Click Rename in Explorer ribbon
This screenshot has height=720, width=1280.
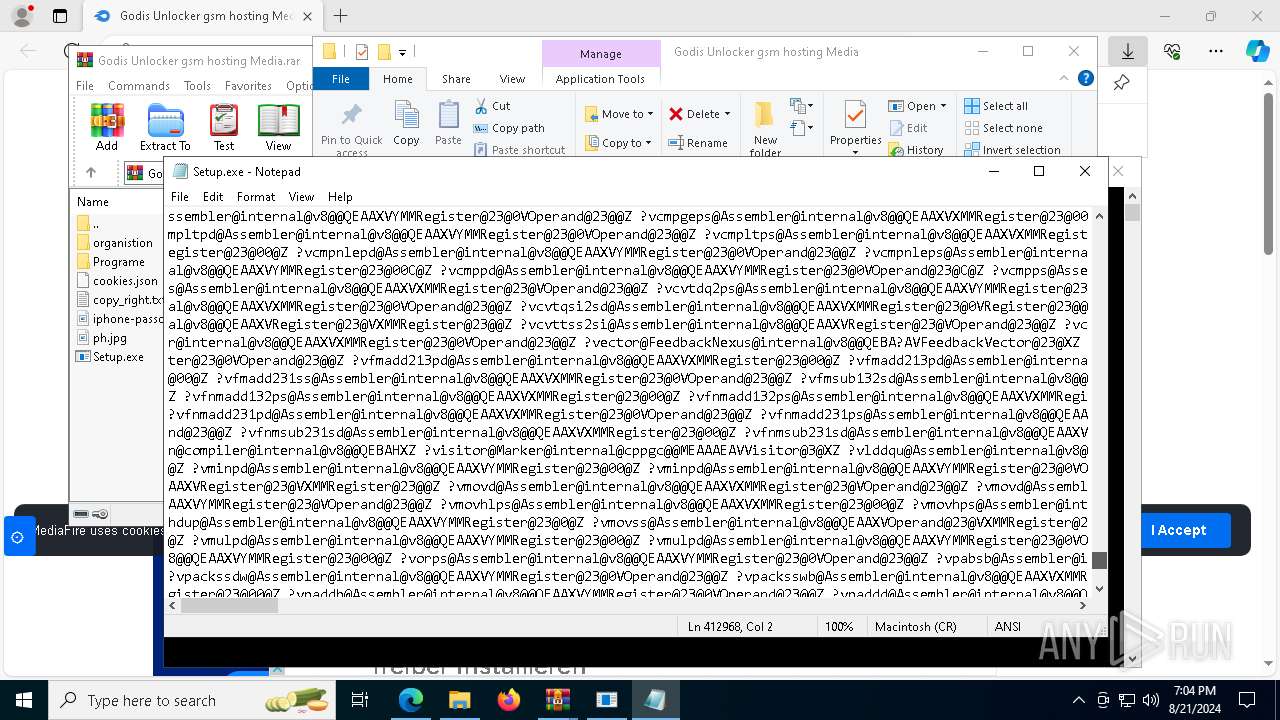point(698,143)
